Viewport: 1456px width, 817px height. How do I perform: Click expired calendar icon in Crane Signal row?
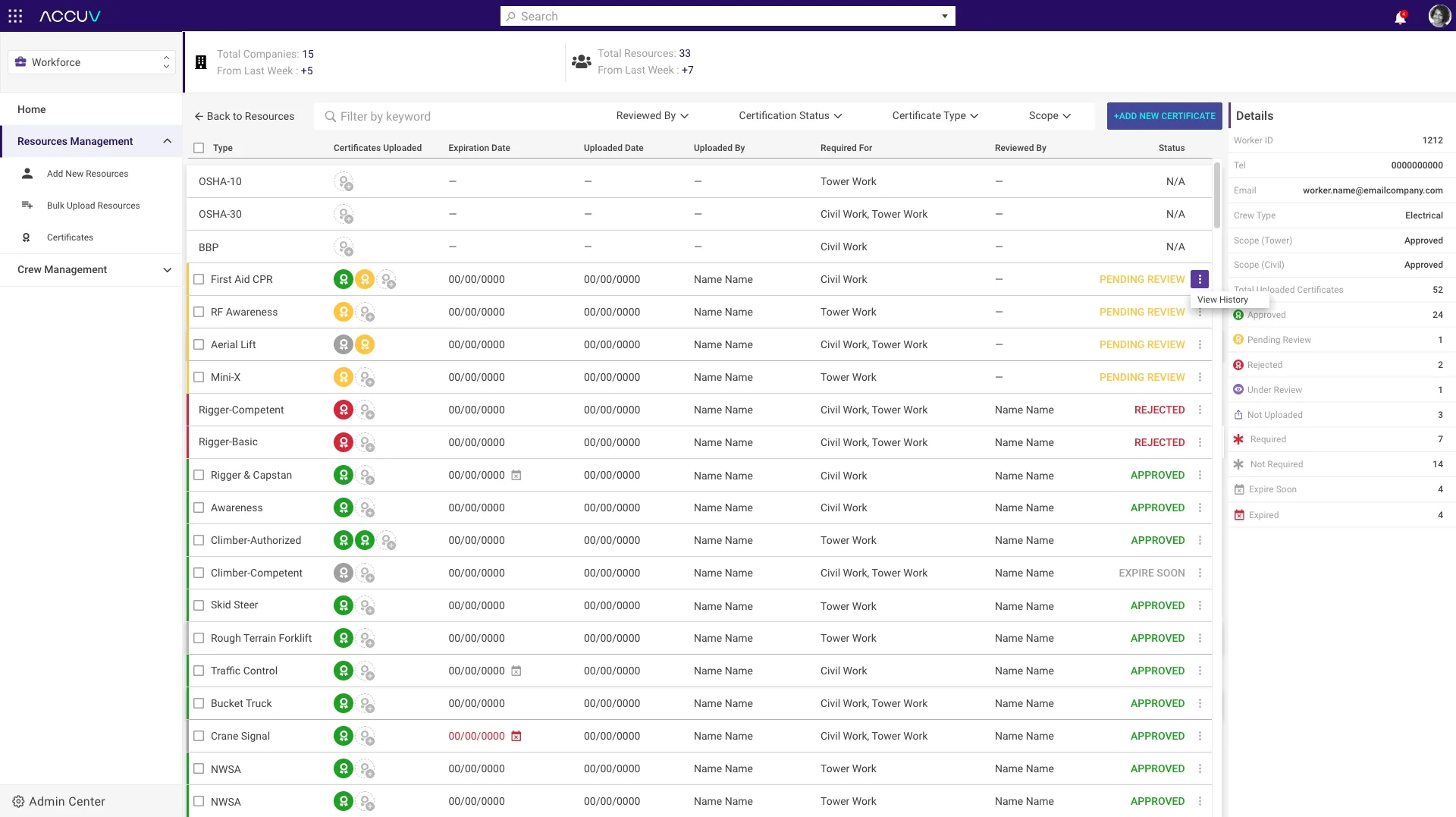516,736
